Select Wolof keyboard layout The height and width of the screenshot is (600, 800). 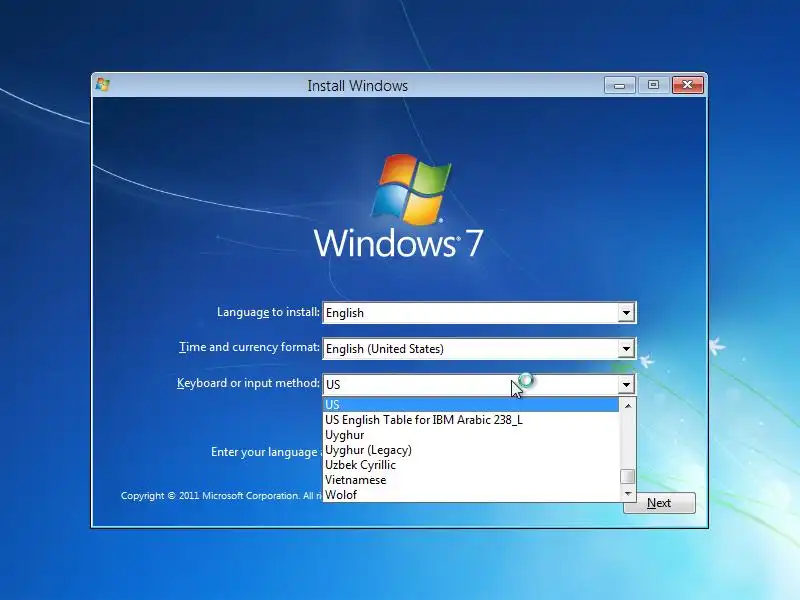coord(471,495)
